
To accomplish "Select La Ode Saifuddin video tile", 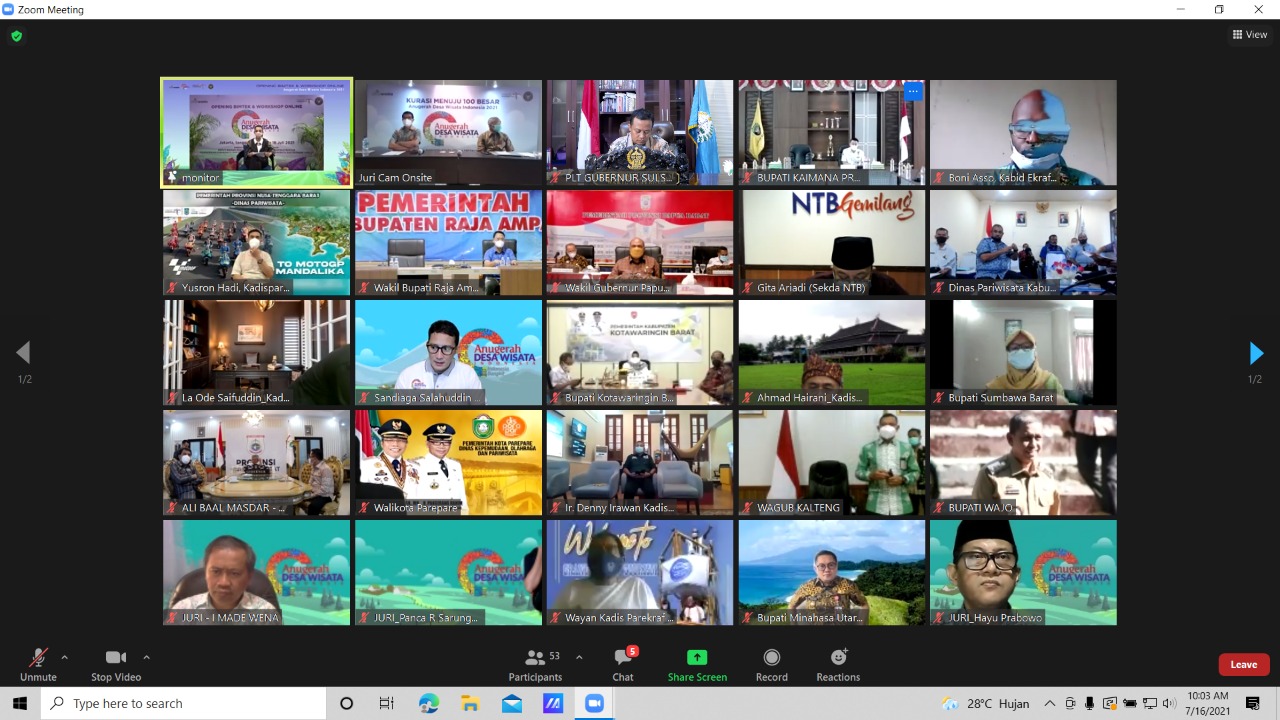I will pyautogui.click(x=257, y=353).
